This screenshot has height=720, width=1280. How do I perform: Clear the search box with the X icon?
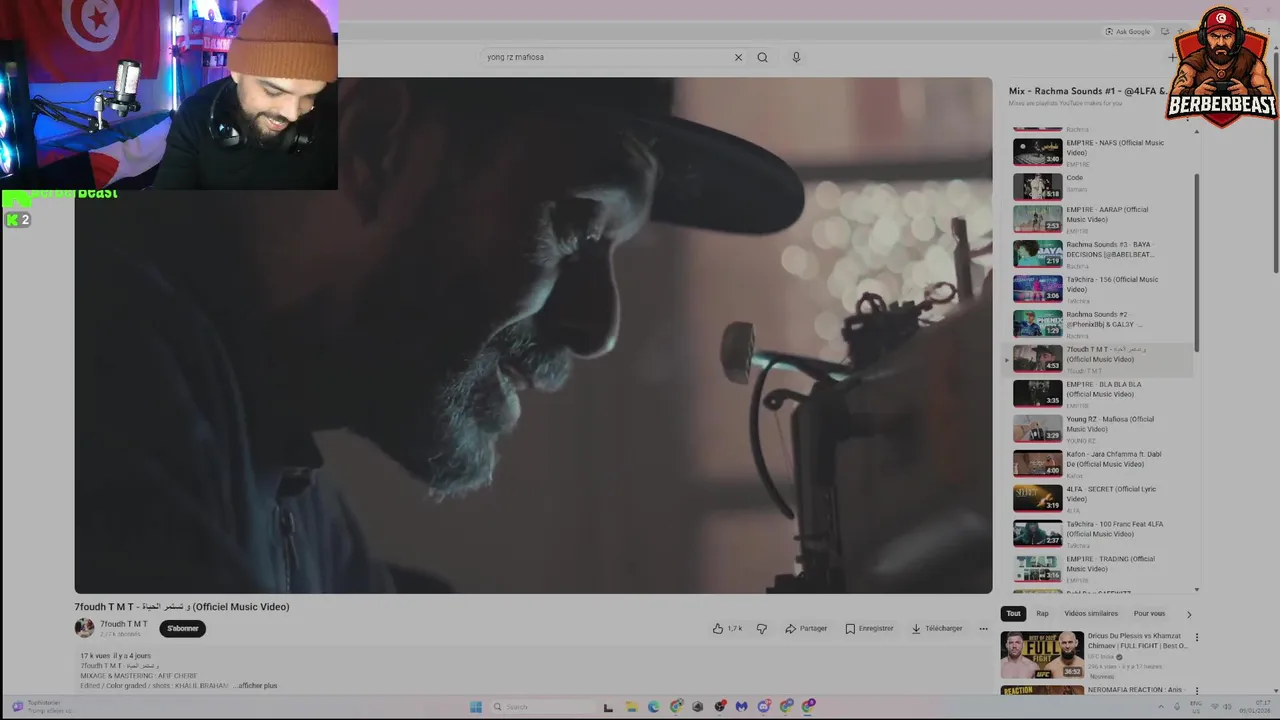click(738, 57)
